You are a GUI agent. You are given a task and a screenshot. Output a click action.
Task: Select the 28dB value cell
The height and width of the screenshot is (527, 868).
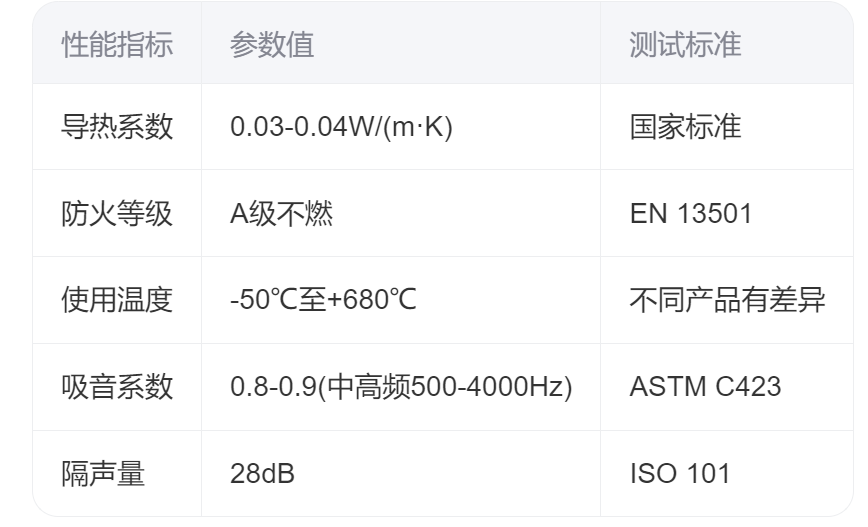tap(262, 474)
